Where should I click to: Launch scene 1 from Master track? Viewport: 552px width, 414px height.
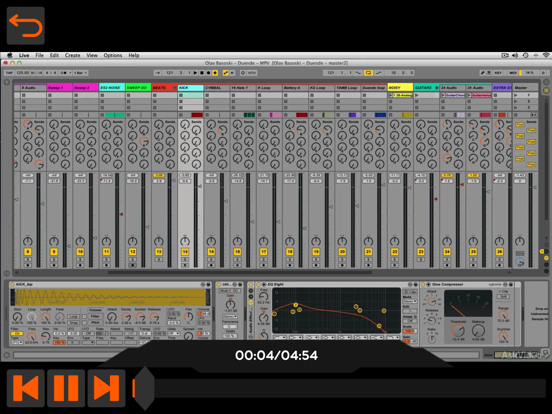[x=516, y=95]
